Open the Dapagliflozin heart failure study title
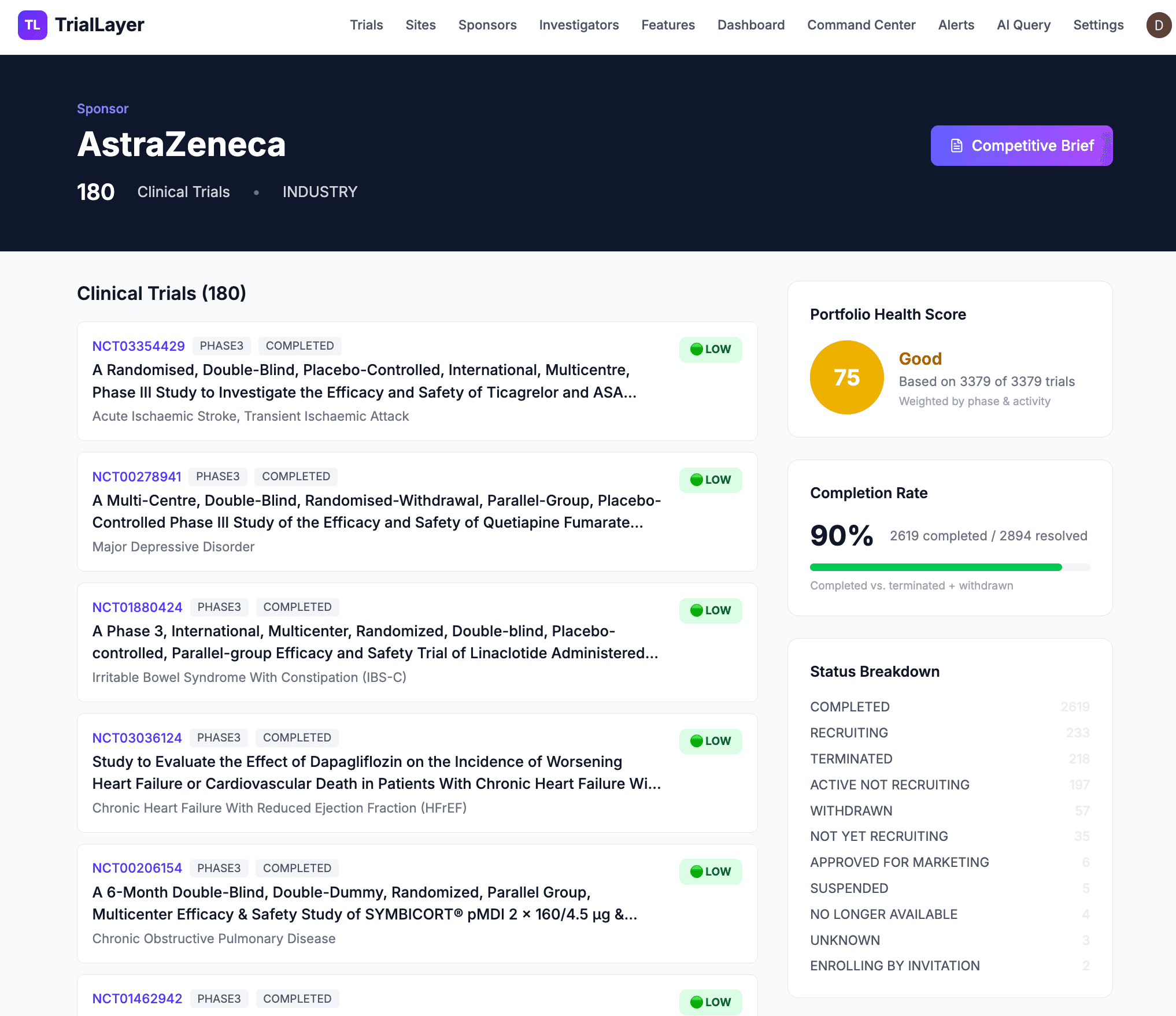The height and width of the screenshot is (1016, 1176). click(376, 773)
